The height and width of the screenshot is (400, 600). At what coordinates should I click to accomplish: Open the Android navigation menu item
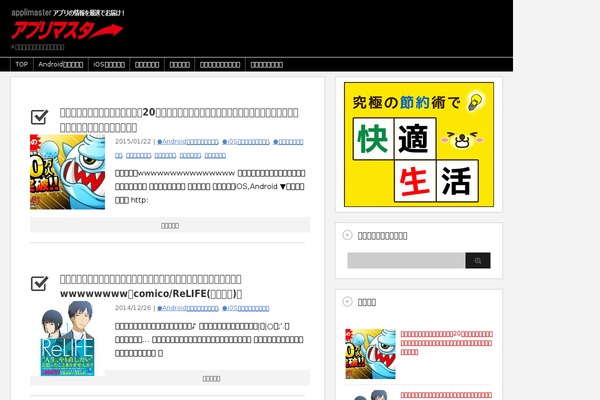pos(60,64)
